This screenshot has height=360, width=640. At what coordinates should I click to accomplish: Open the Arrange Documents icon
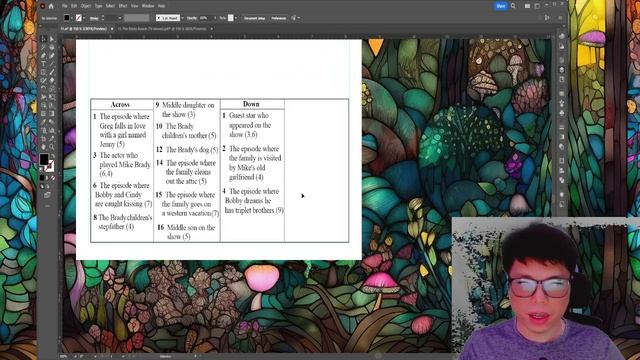[x=528, y=6]
